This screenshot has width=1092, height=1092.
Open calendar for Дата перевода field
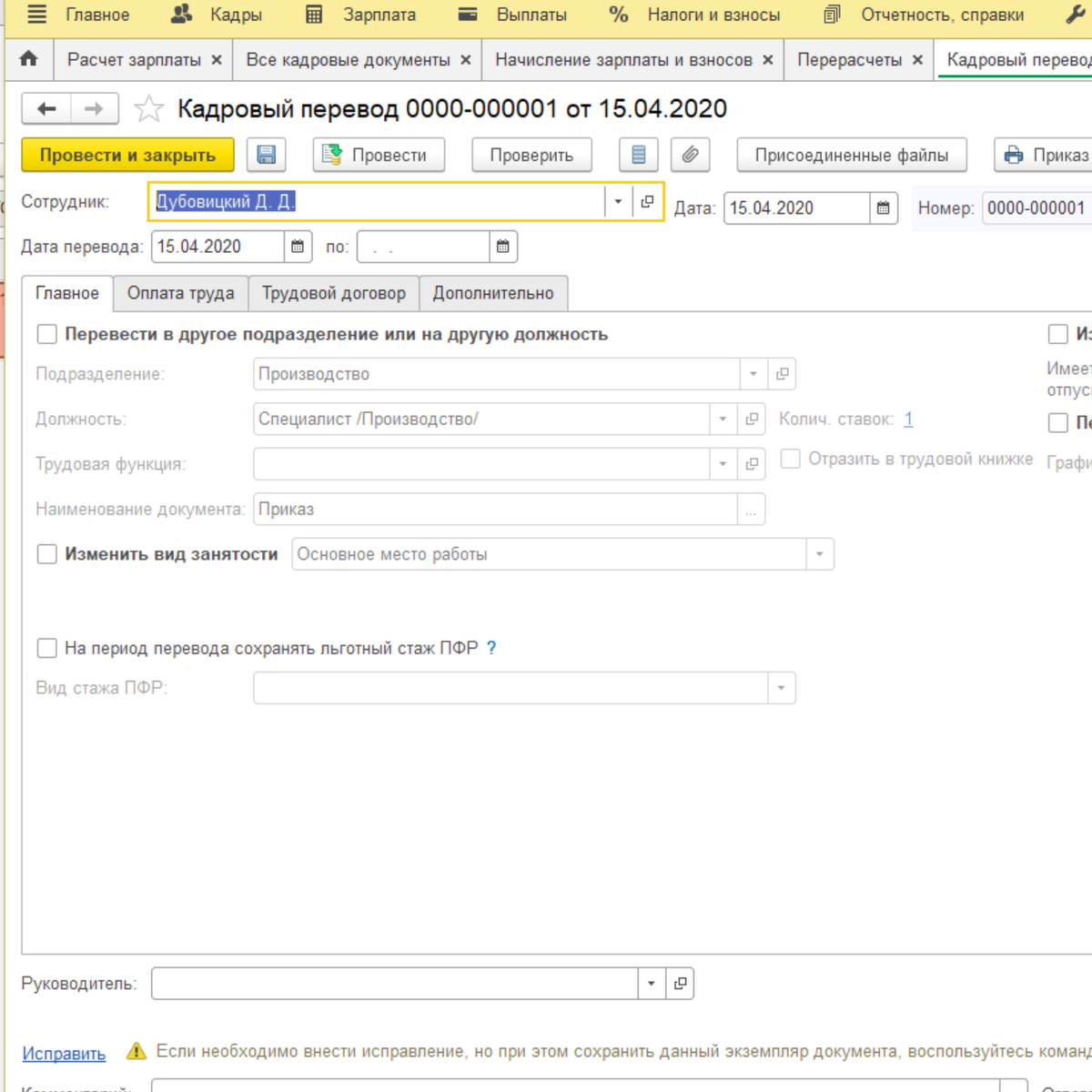tap(298, 247)
